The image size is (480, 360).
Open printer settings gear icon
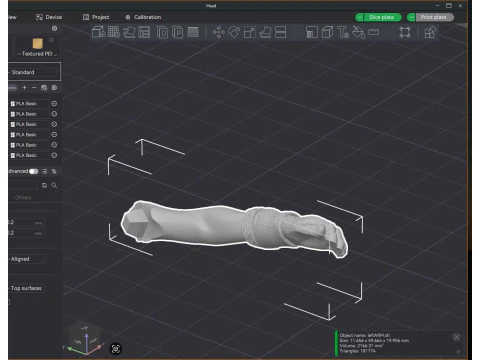click(54, 28)
